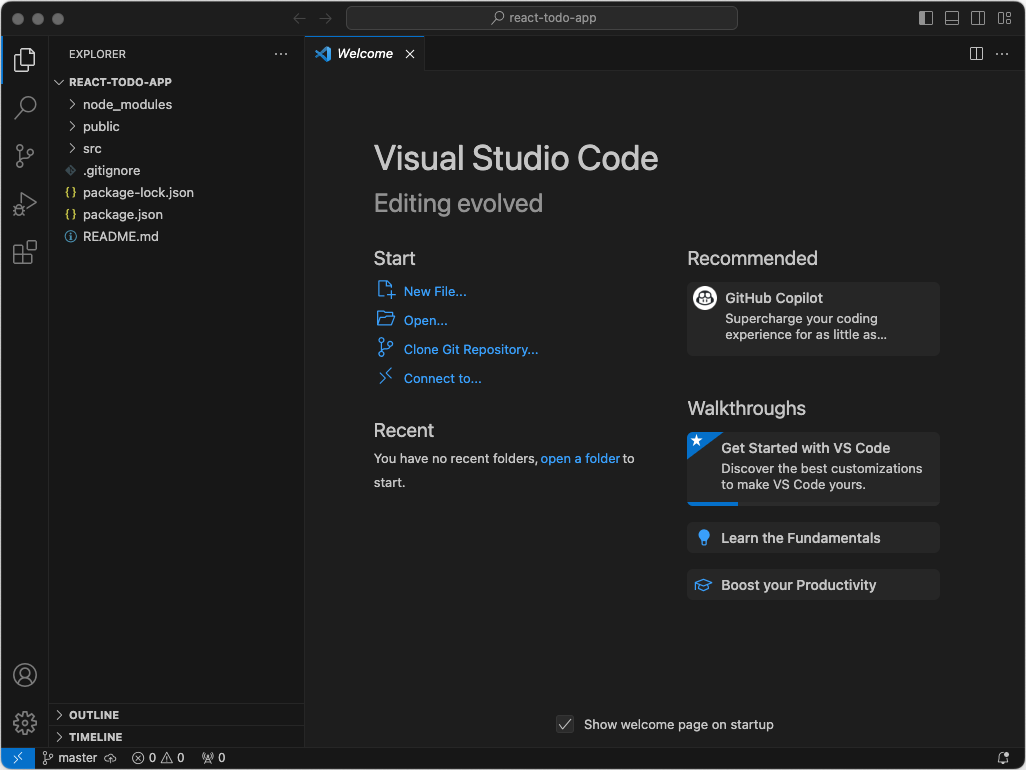Click the VS Code logo on Welcome tab
Screen dimensions: 1026x770
point(323,54)
